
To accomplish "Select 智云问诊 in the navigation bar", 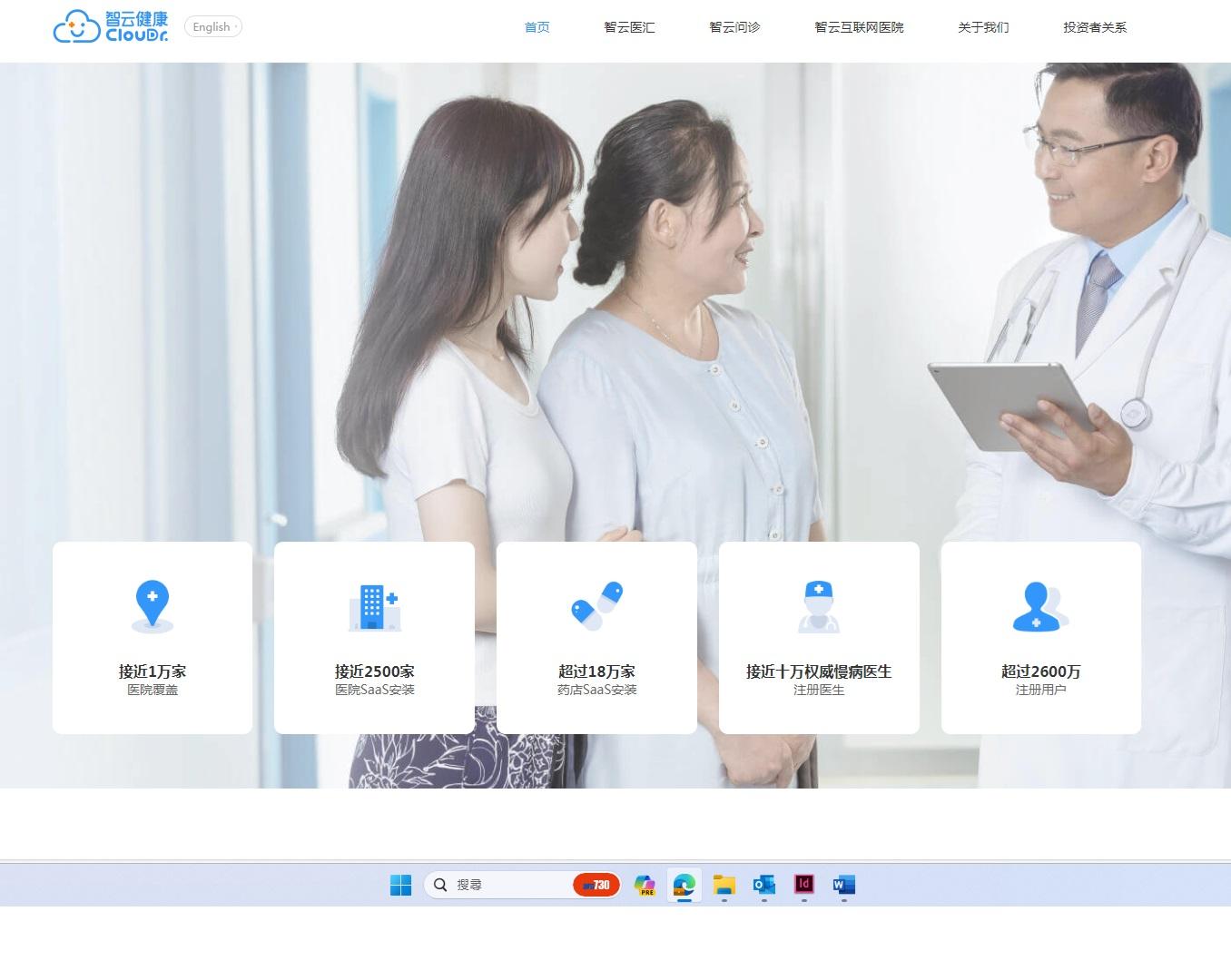I will 734,27.
